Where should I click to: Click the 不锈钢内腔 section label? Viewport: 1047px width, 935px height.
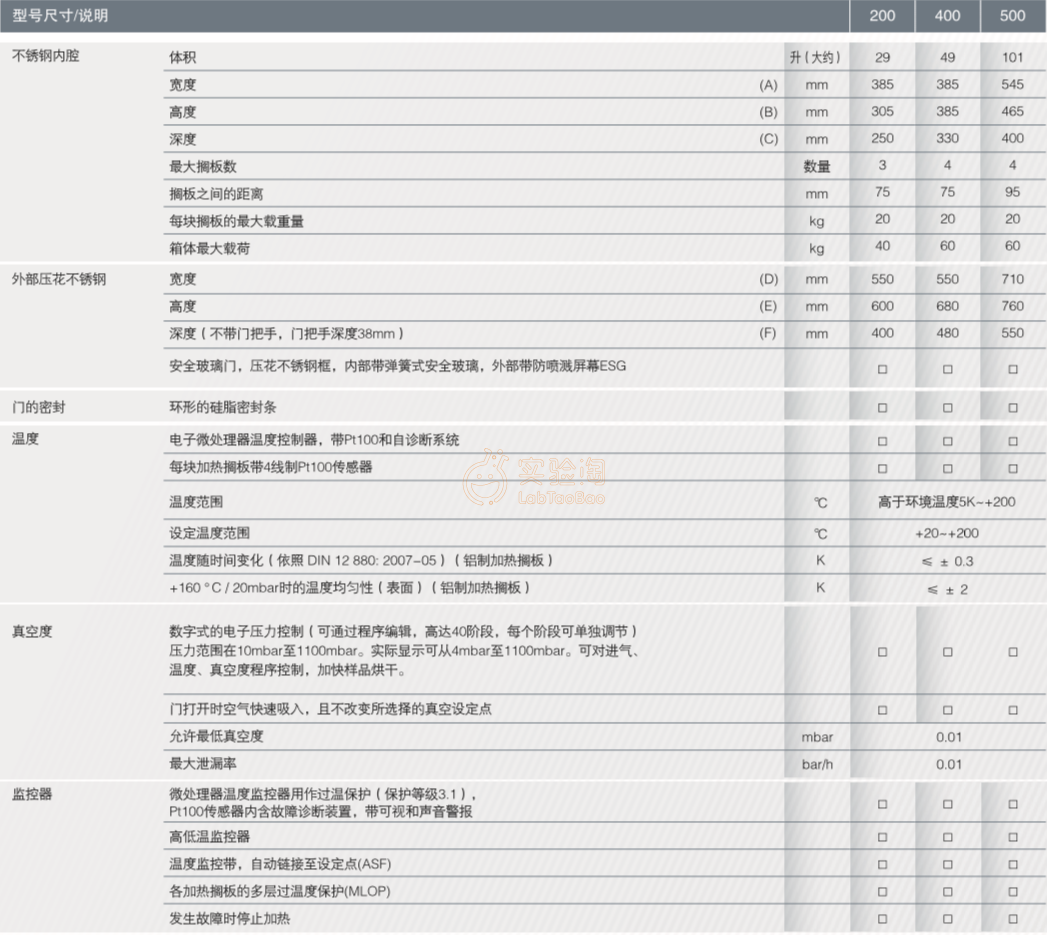coord(45,57)
